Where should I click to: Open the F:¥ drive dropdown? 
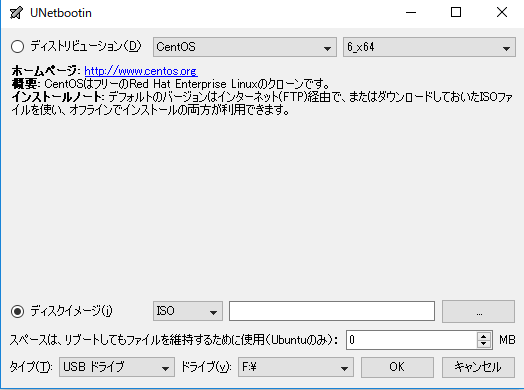tap(296, 367)
